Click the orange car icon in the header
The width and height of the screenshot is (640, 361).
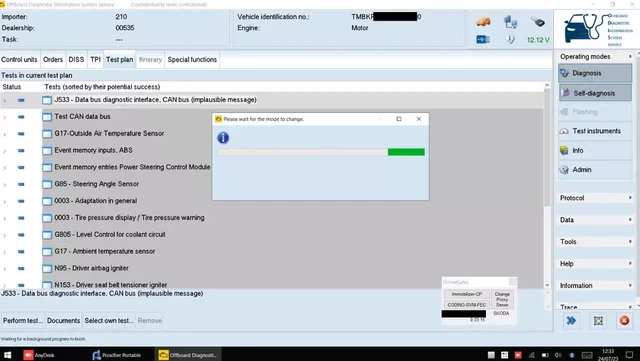[483, 22]
